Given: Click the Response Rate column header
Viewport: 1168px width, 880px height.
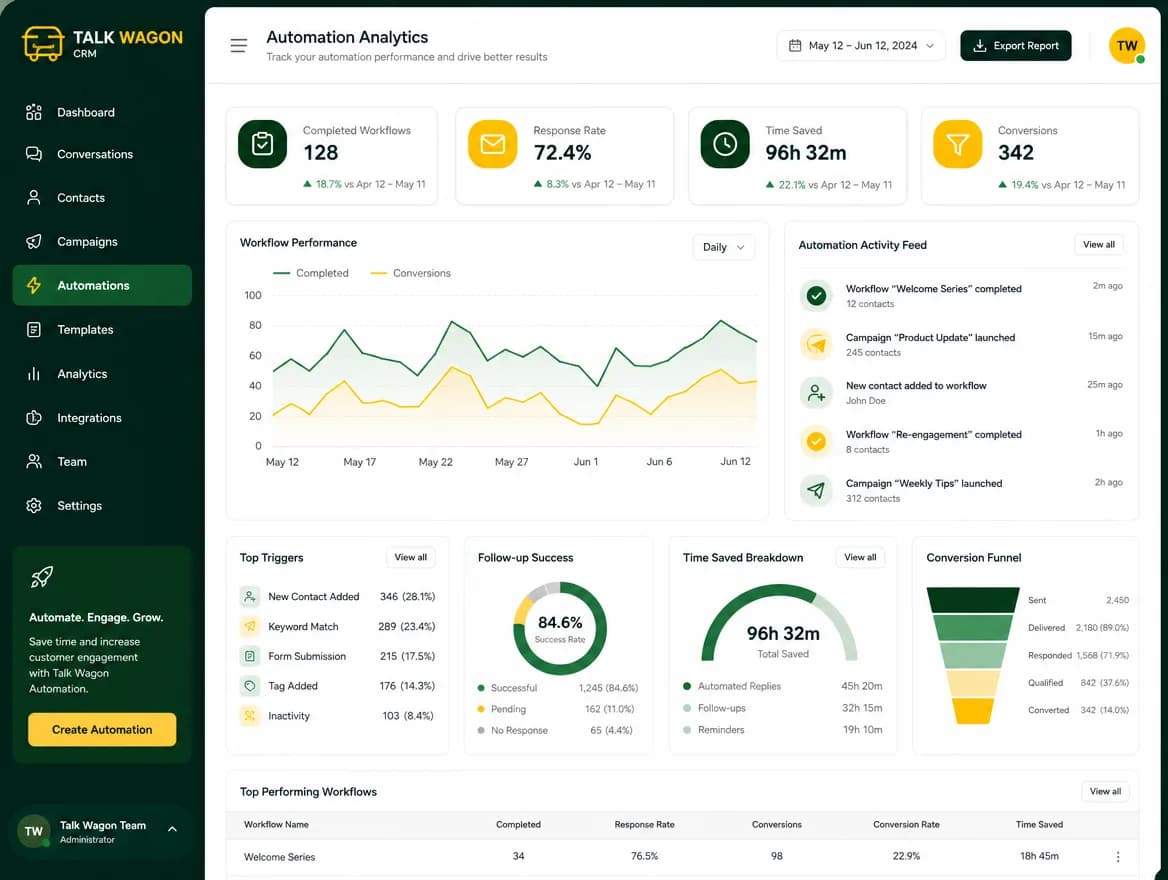Looking at the screenshot, I should click(644, 824).
